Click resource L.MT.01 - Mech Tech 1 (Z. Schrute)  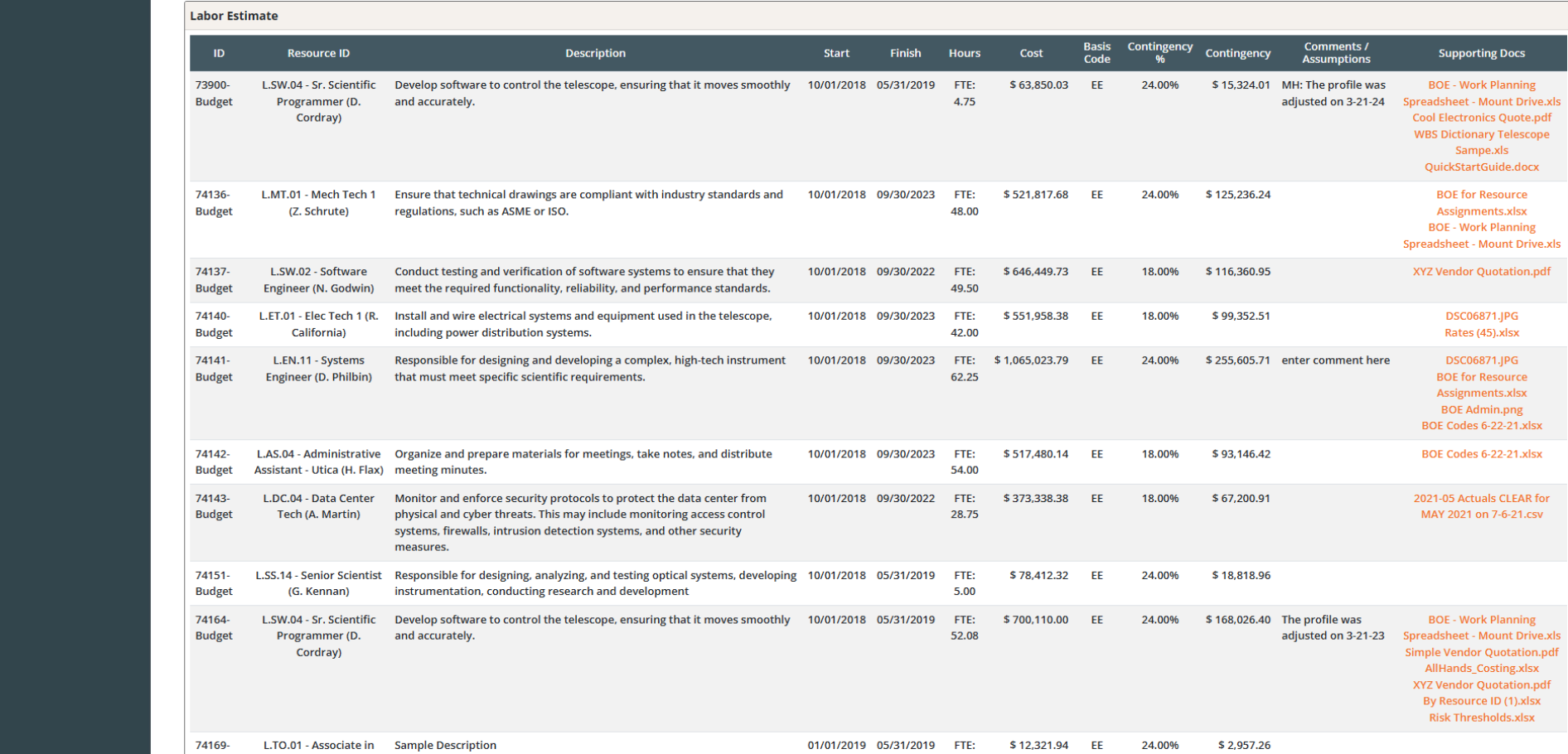[x=318, y=202]
